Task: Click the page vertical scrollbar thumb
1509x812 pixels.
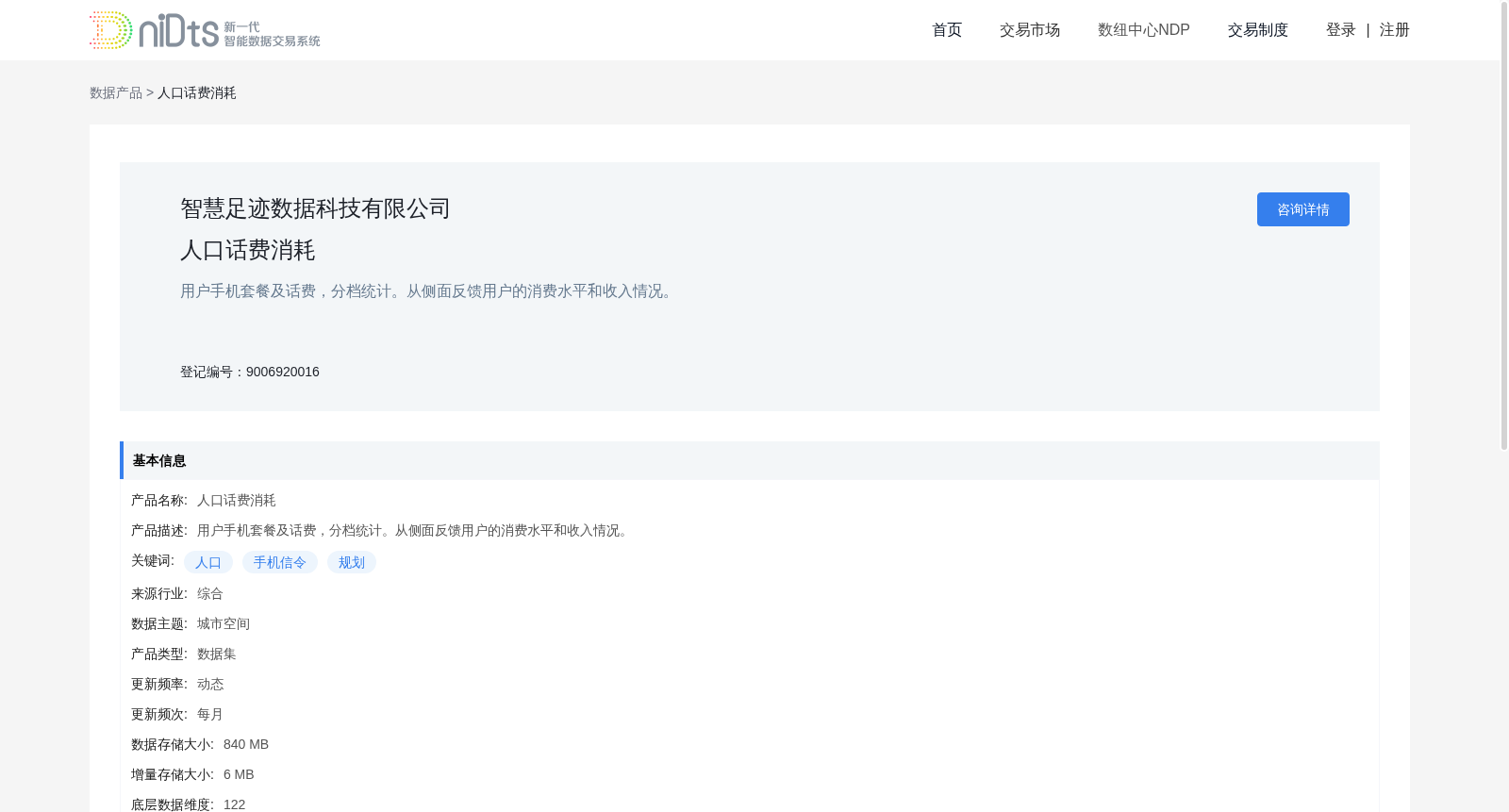Action: (1504, 225)
